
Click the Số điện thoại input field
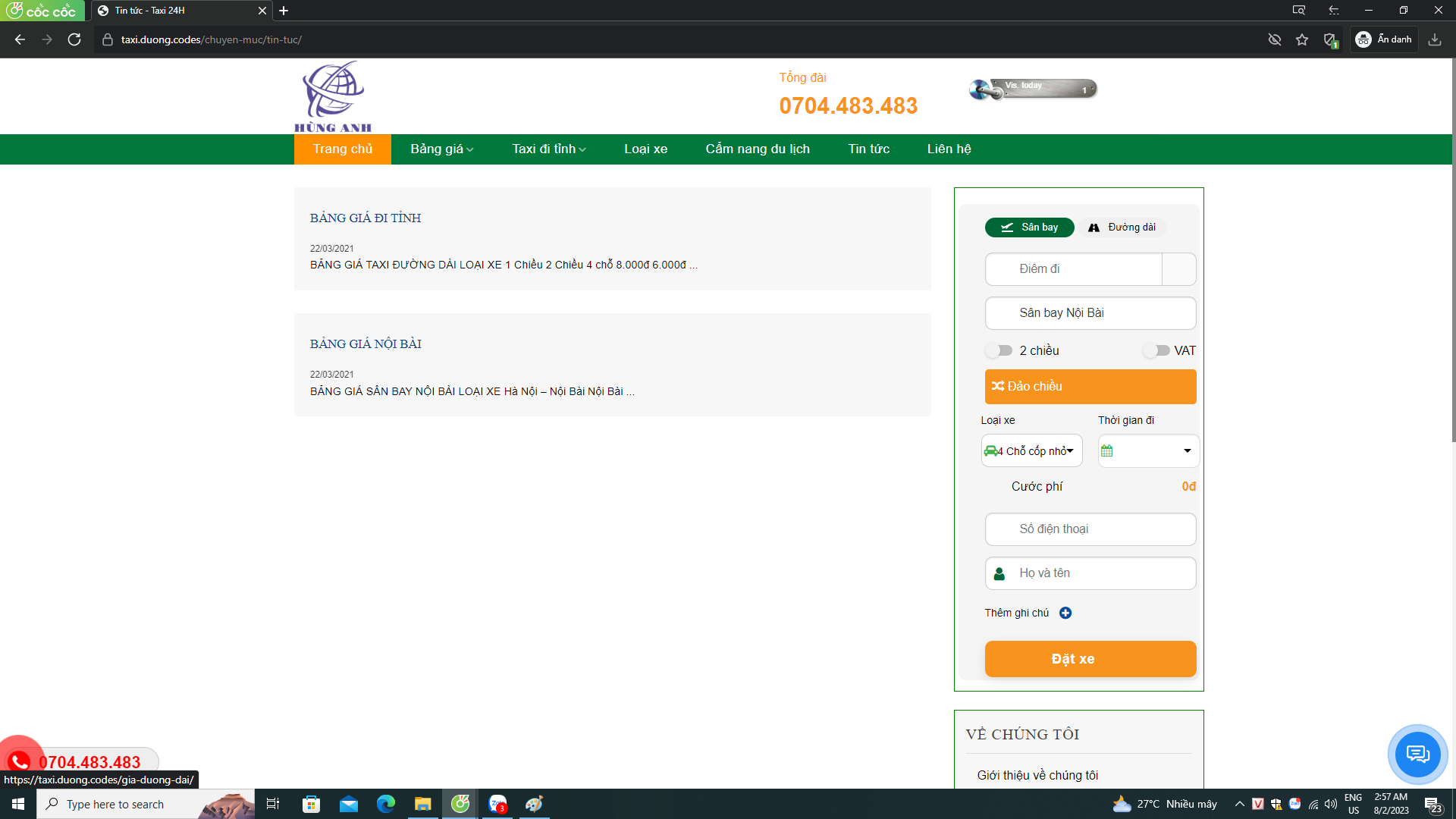[x=1090, y=529]
